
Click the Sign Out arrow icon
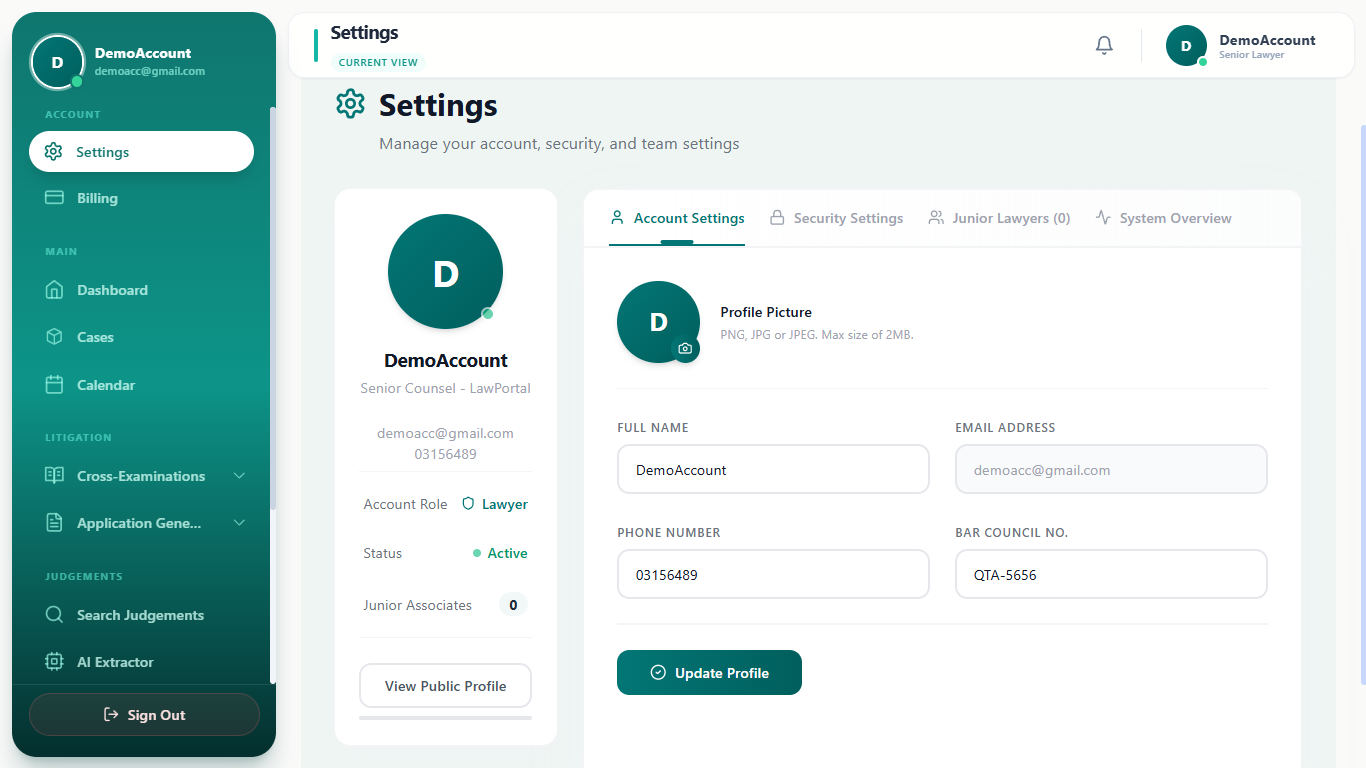point(111,715)
